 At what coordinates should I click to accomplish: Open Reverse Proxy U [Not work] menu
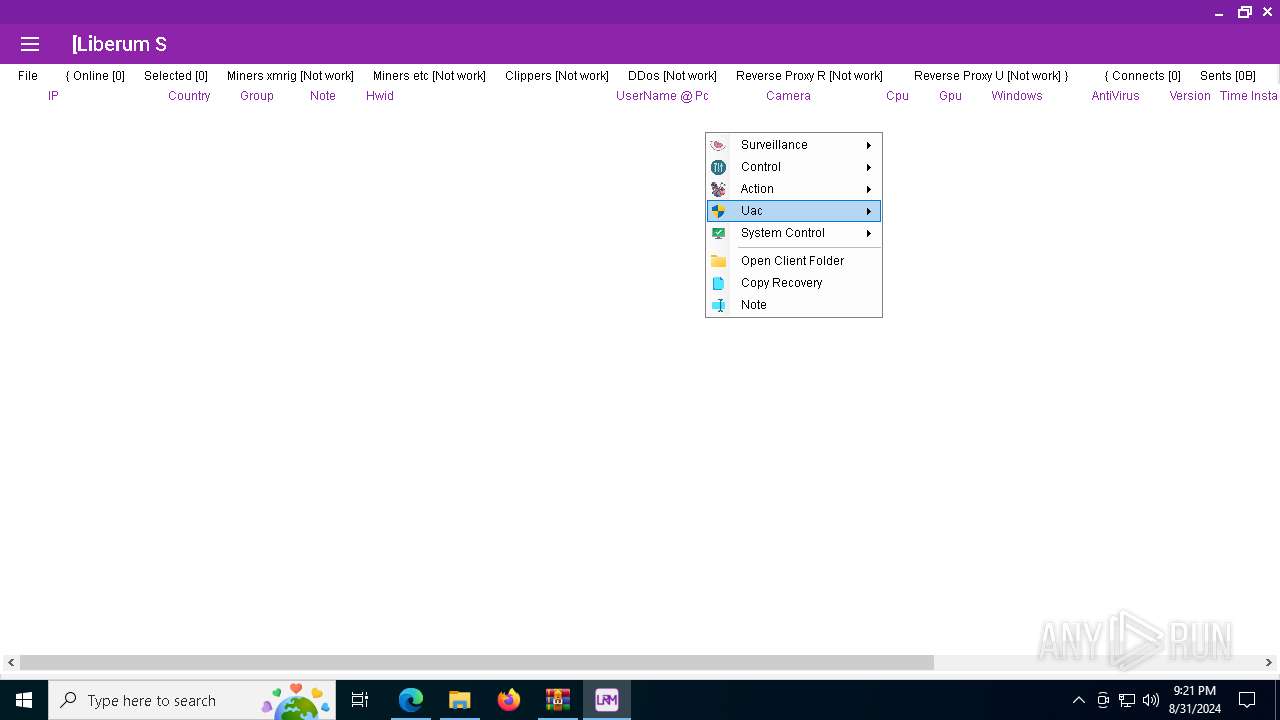click(991, 76)
